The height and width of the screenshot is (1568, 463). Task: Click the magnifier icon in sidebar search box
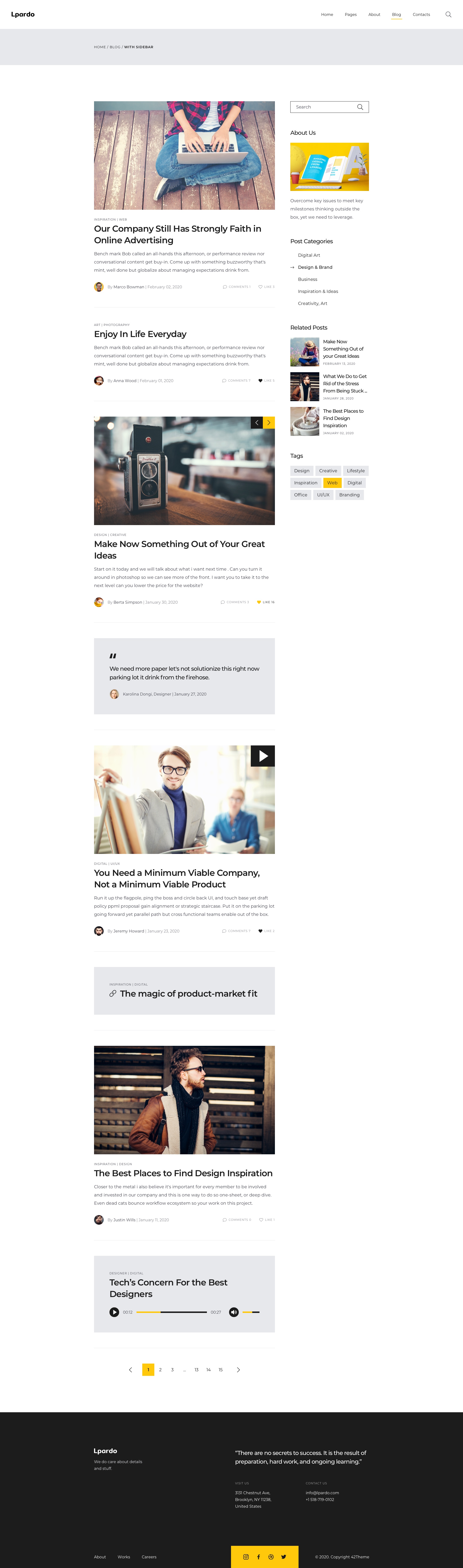pos(360,107)
